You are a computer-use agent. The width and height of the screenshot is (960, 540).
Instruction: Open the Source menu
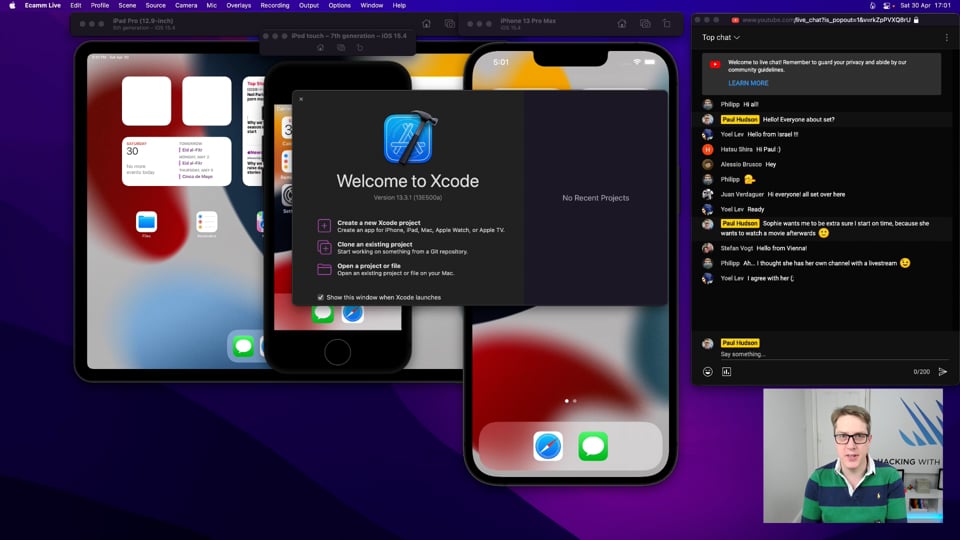point(156,6)
